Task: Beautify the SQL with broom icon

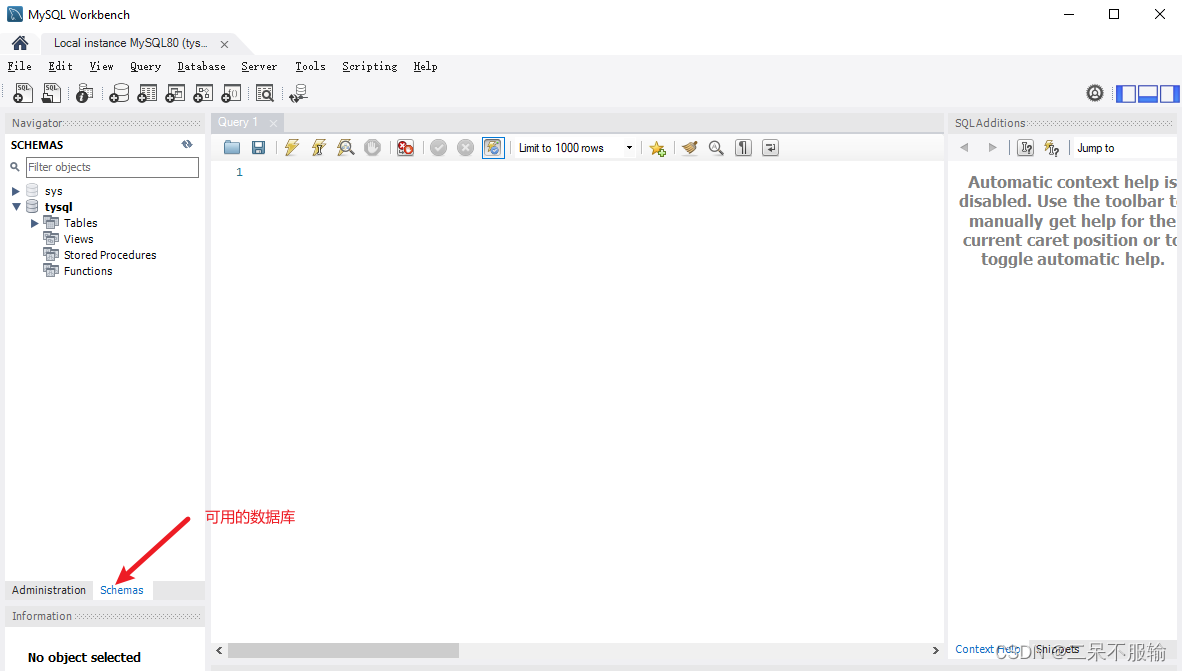Action: [x=690, y=148]
